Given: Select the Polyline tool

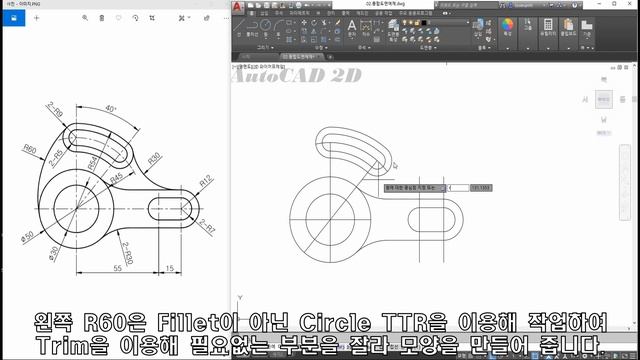Looking at the screenshot, I should click(253, 27).
